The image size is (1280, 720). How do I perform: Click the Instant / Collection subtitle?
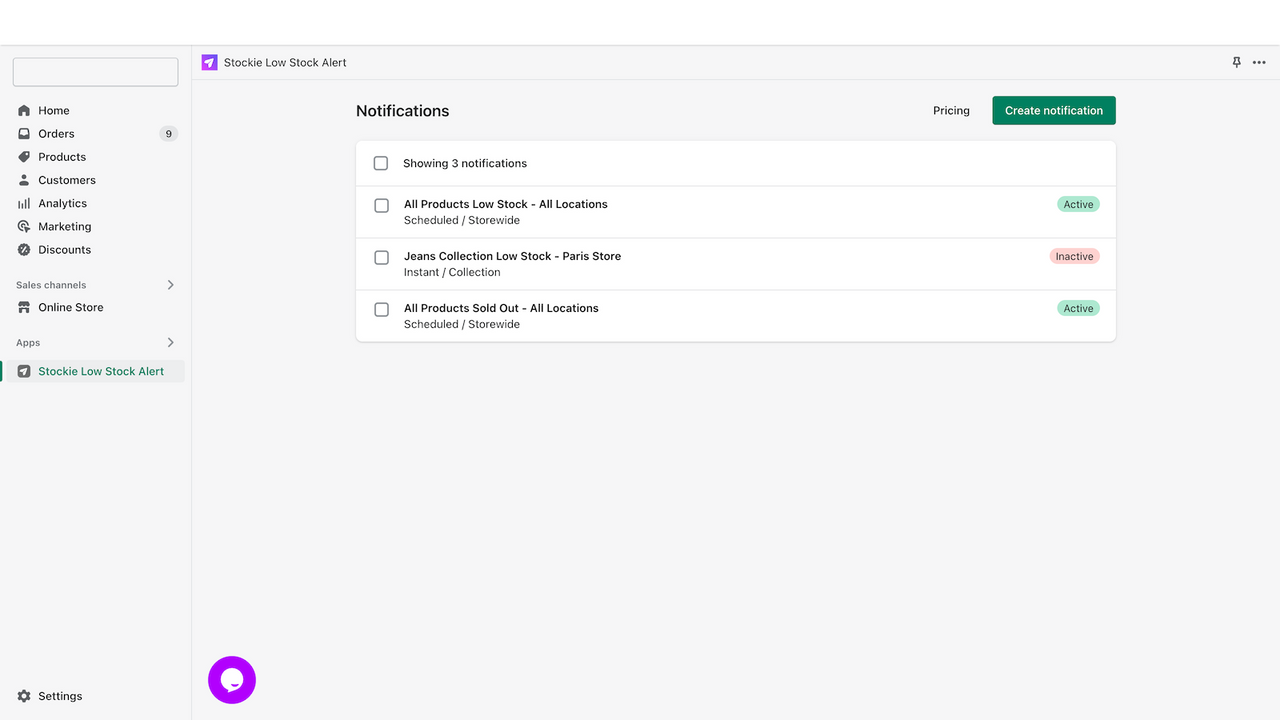click(x=452, y=272)
